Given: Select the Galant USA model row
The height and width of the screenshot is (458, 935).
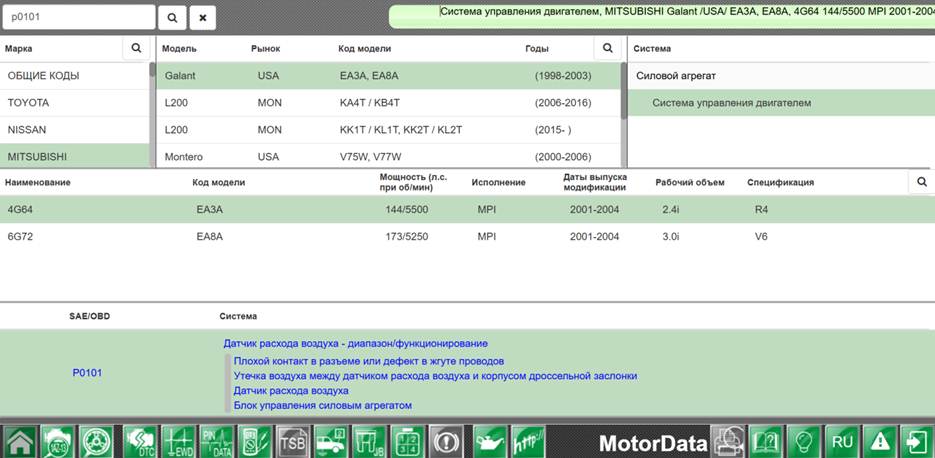Looking at the screenshot, I should 388,76.
